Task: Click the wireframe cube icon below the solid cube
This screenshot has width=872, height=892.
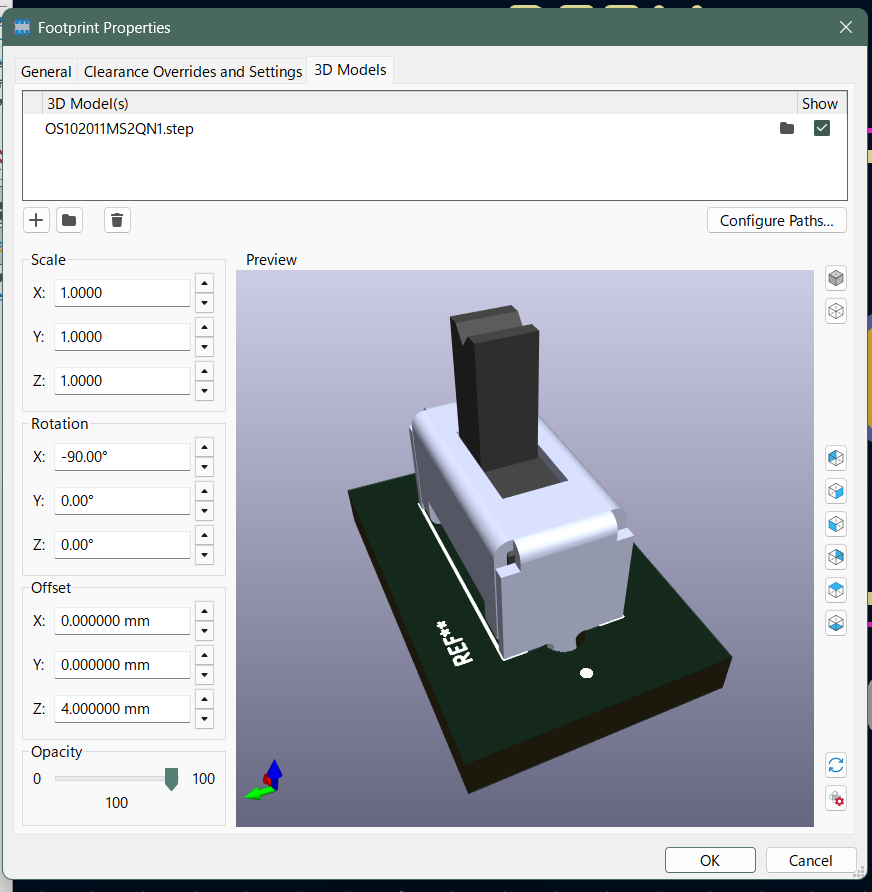Action: [836, 311]
